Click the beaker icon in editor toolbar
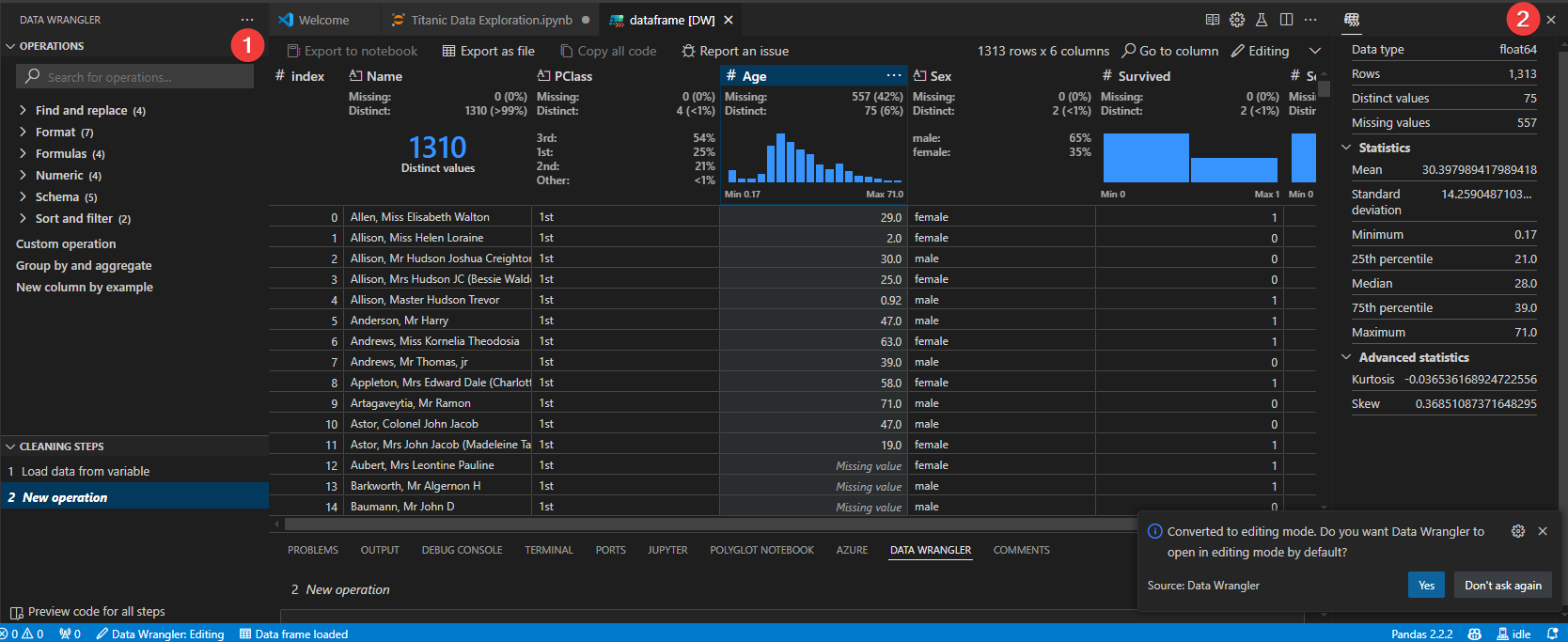 tap(1262, 20)
